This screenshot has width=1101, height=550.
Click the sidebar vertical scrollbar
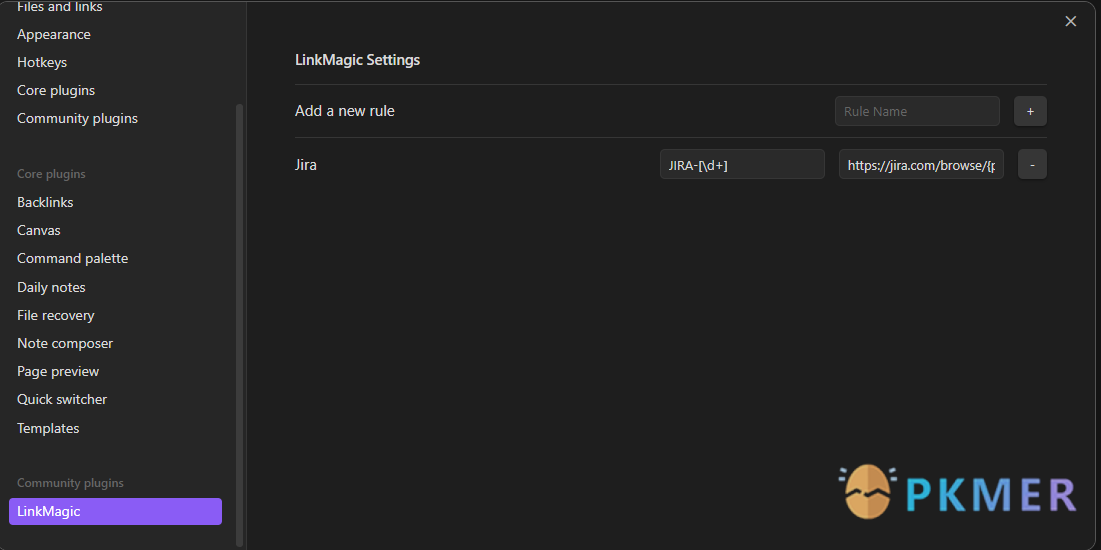[239, 325]
